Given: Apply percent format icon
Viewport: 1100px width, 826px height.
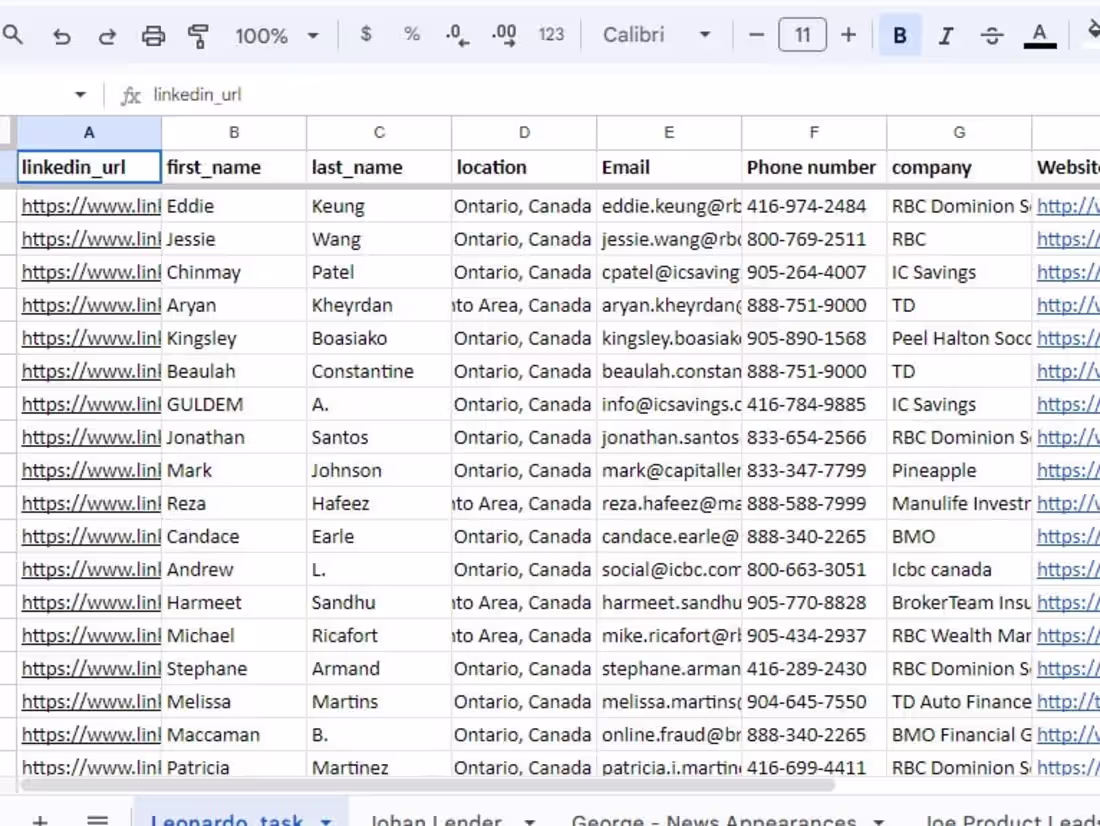Looking at the screenshot, I should pos(411,35).
